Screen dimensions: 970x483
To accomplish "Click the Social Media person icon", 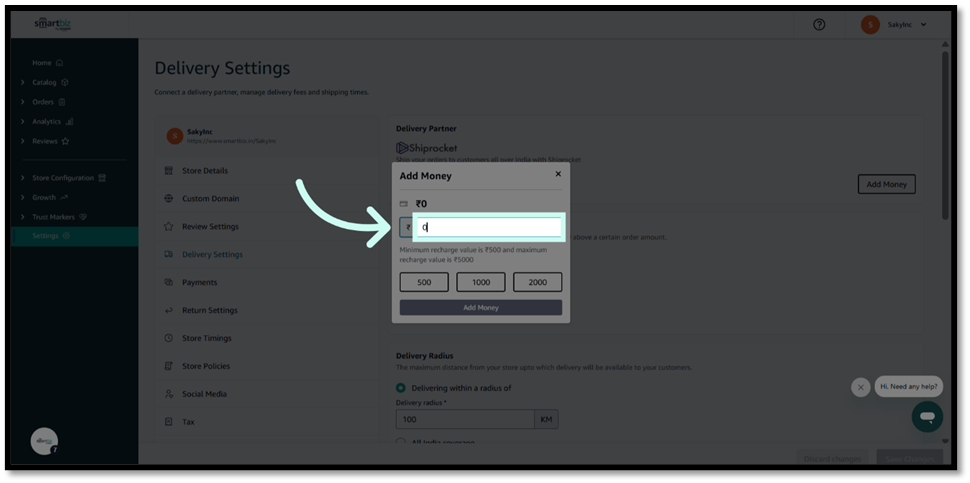I will coord(169,394).
